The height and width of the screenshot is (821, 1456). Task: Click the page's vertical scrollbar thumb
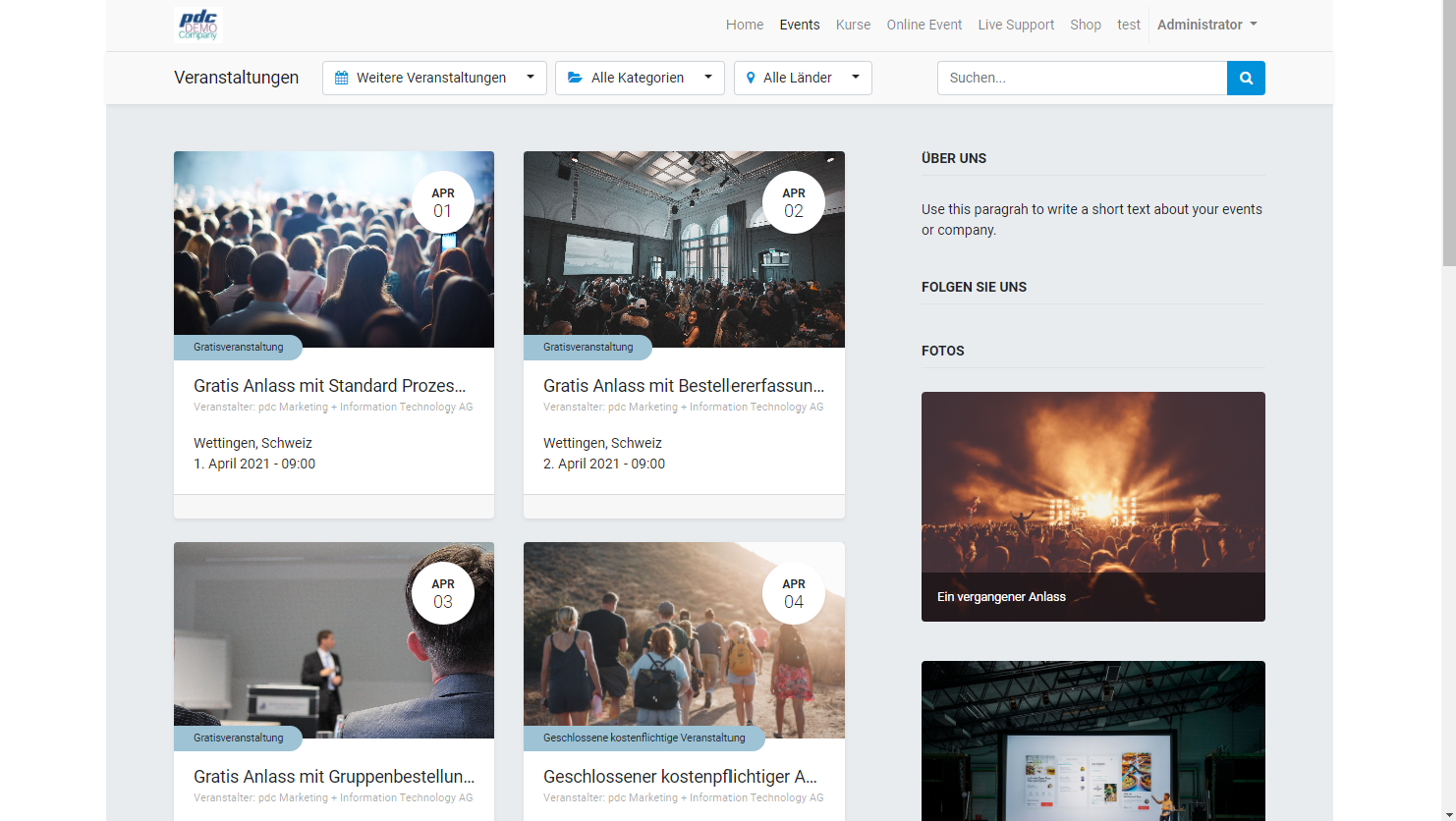point(1448,133)
